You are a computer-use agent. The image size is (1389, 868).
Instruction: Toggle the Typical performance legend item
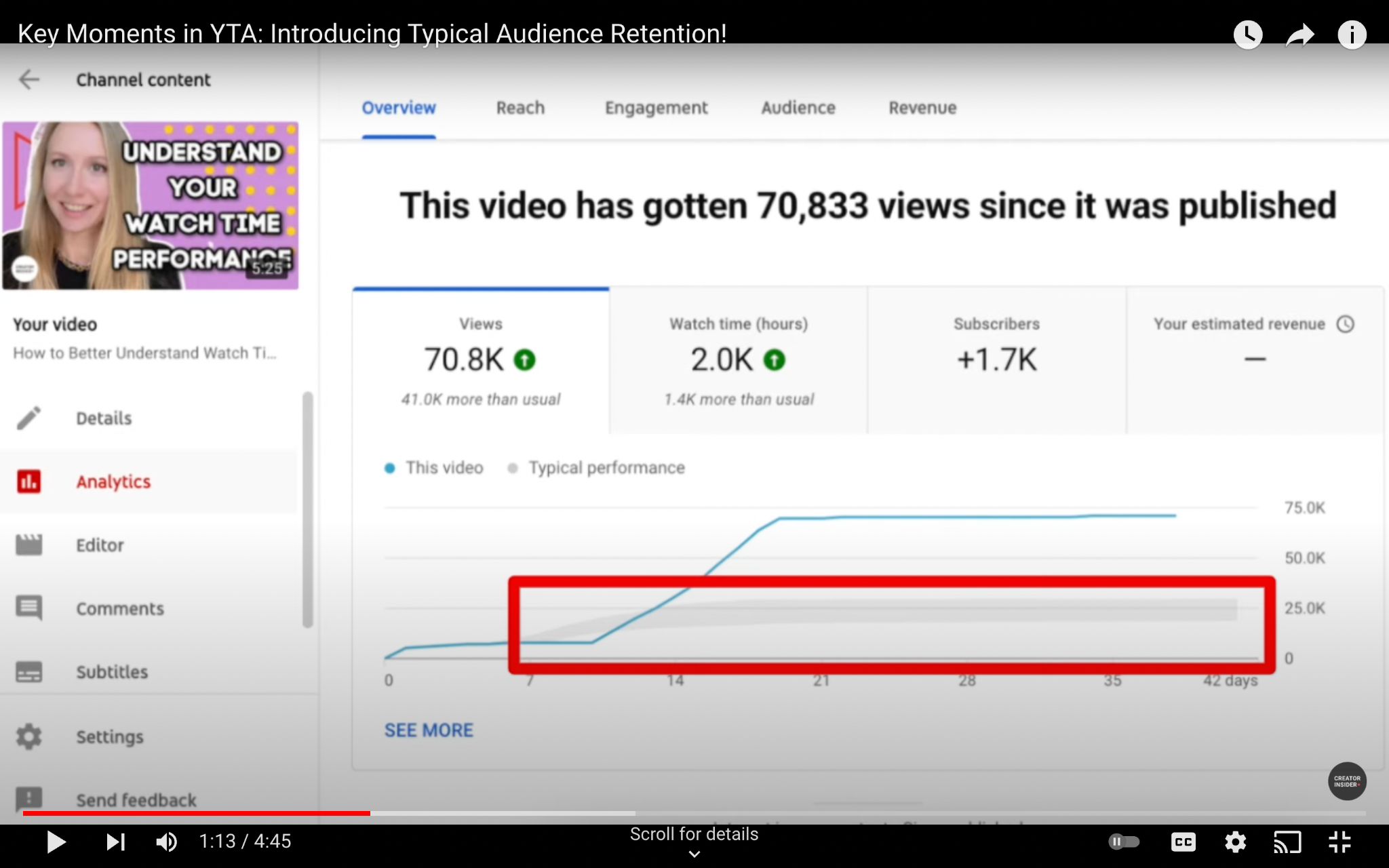point(597,468)
